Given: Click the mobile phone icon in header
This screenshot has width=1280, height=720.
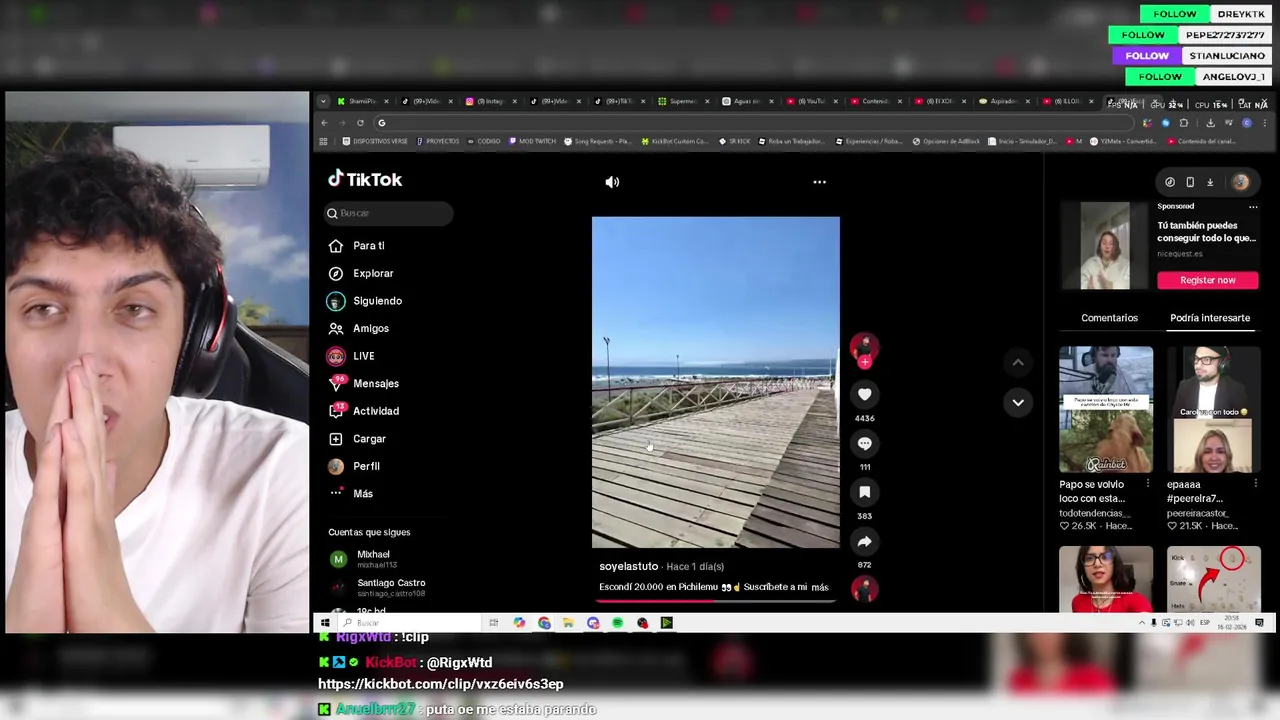Looking at the screenshot, I should click(x=1190, y=182).
